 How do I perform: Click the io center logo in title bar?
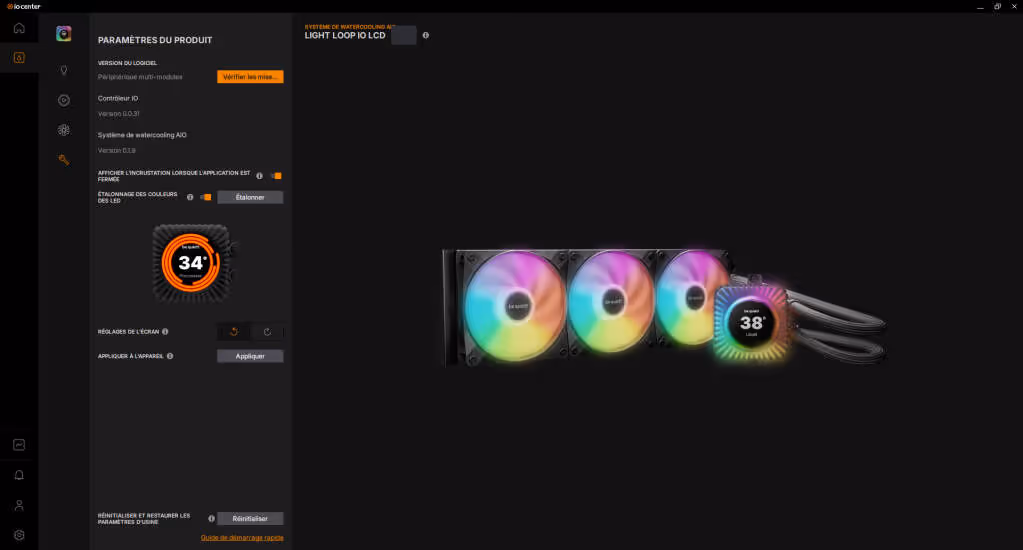point(23,6)
